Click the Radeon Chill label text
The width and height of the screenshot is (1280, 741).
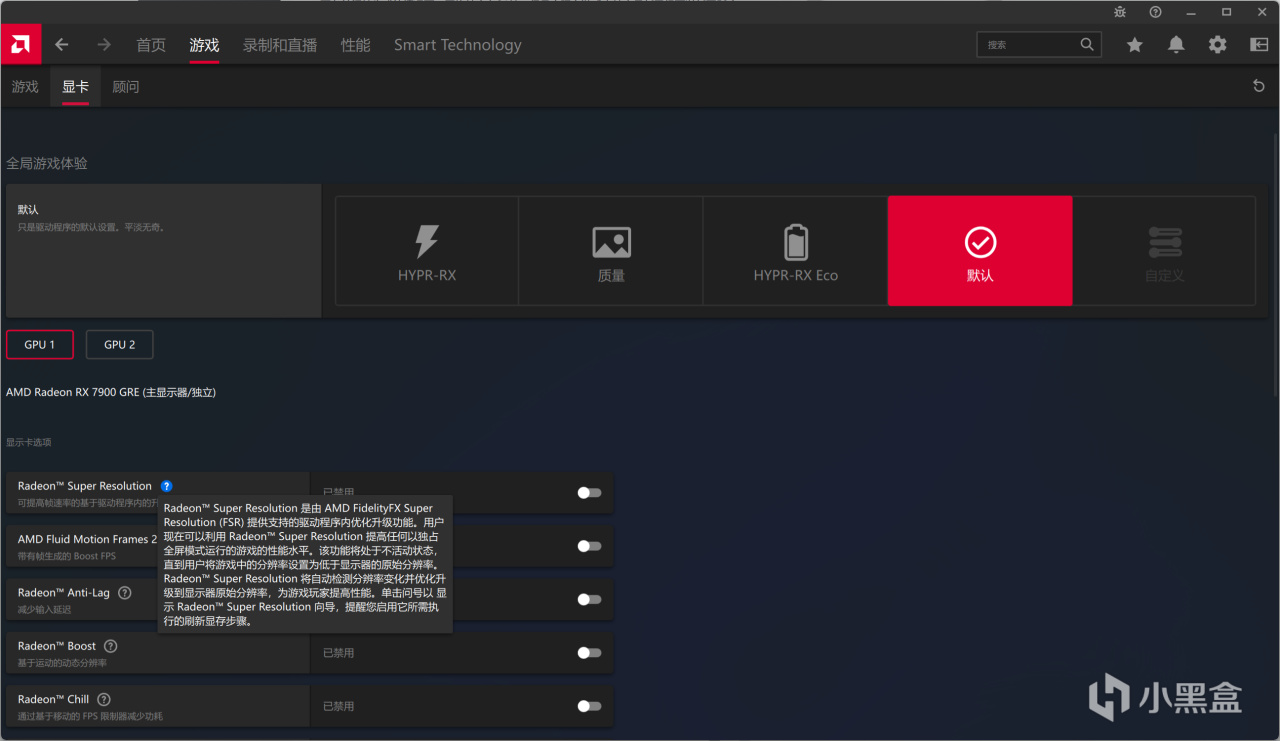tap(53, 699)
